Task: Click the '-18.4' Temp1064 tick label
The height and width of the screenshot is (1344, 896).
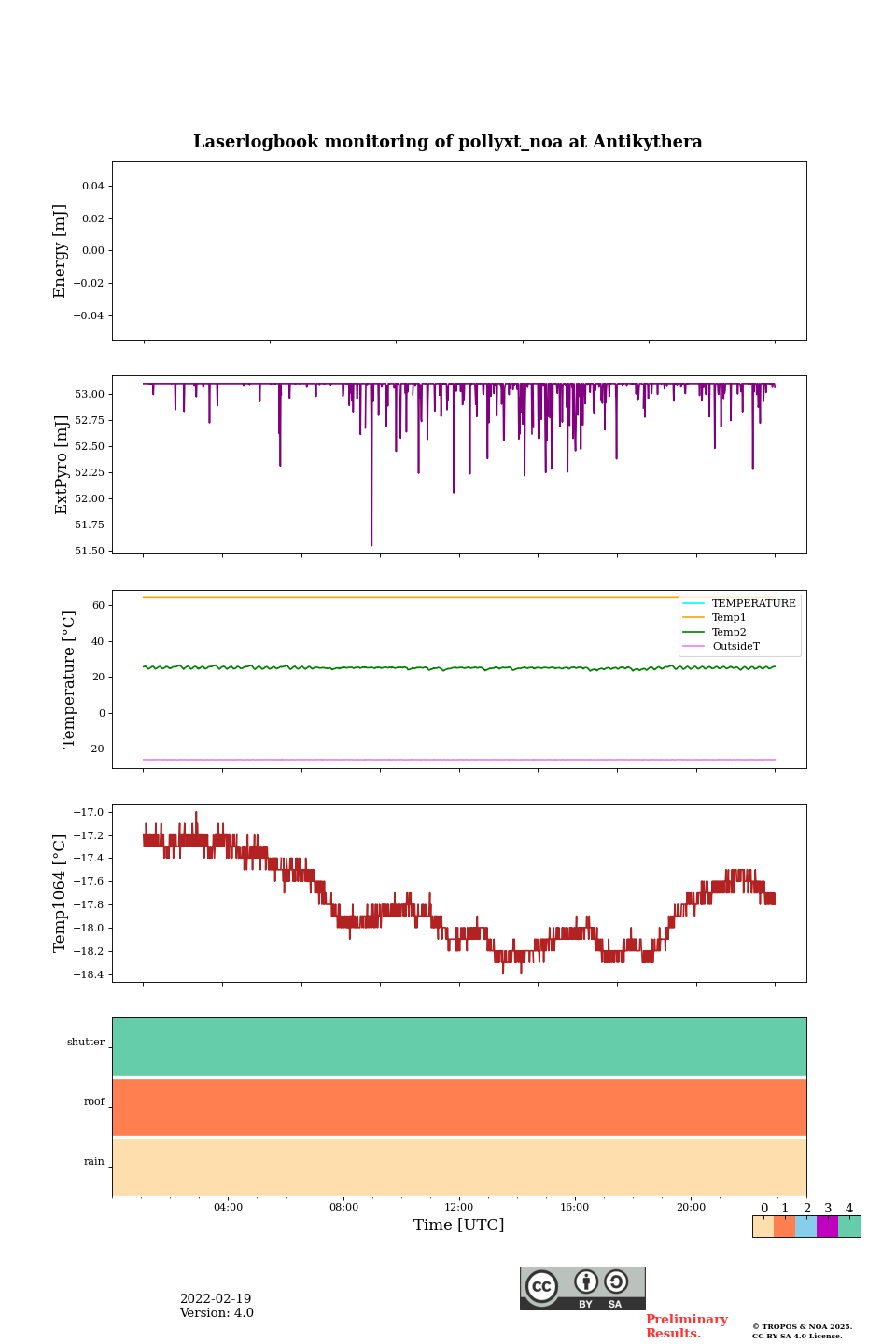Action: tap(90, 974)
